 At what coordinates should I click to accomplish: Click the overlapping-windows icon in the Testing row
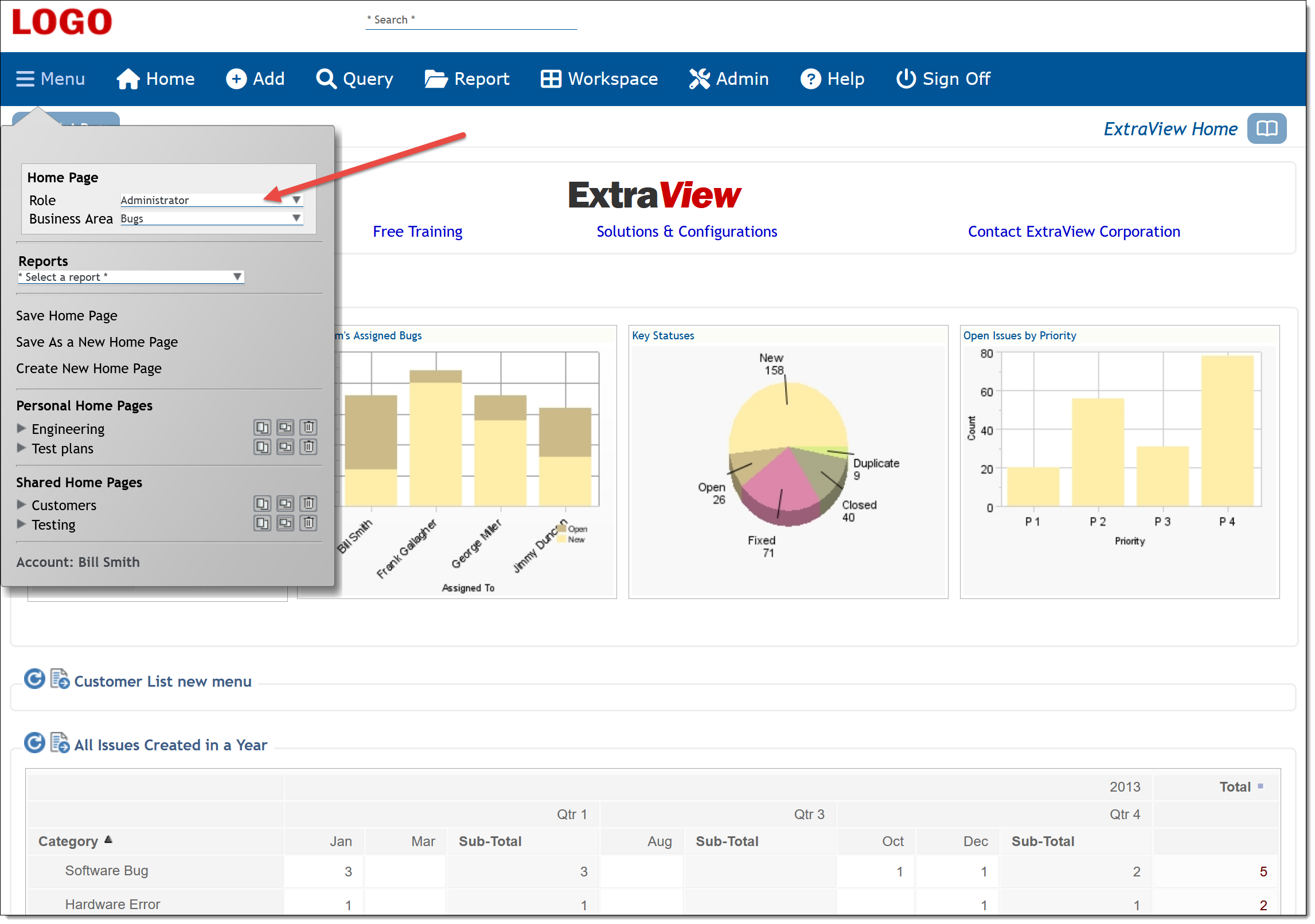[x=285, y=523]
